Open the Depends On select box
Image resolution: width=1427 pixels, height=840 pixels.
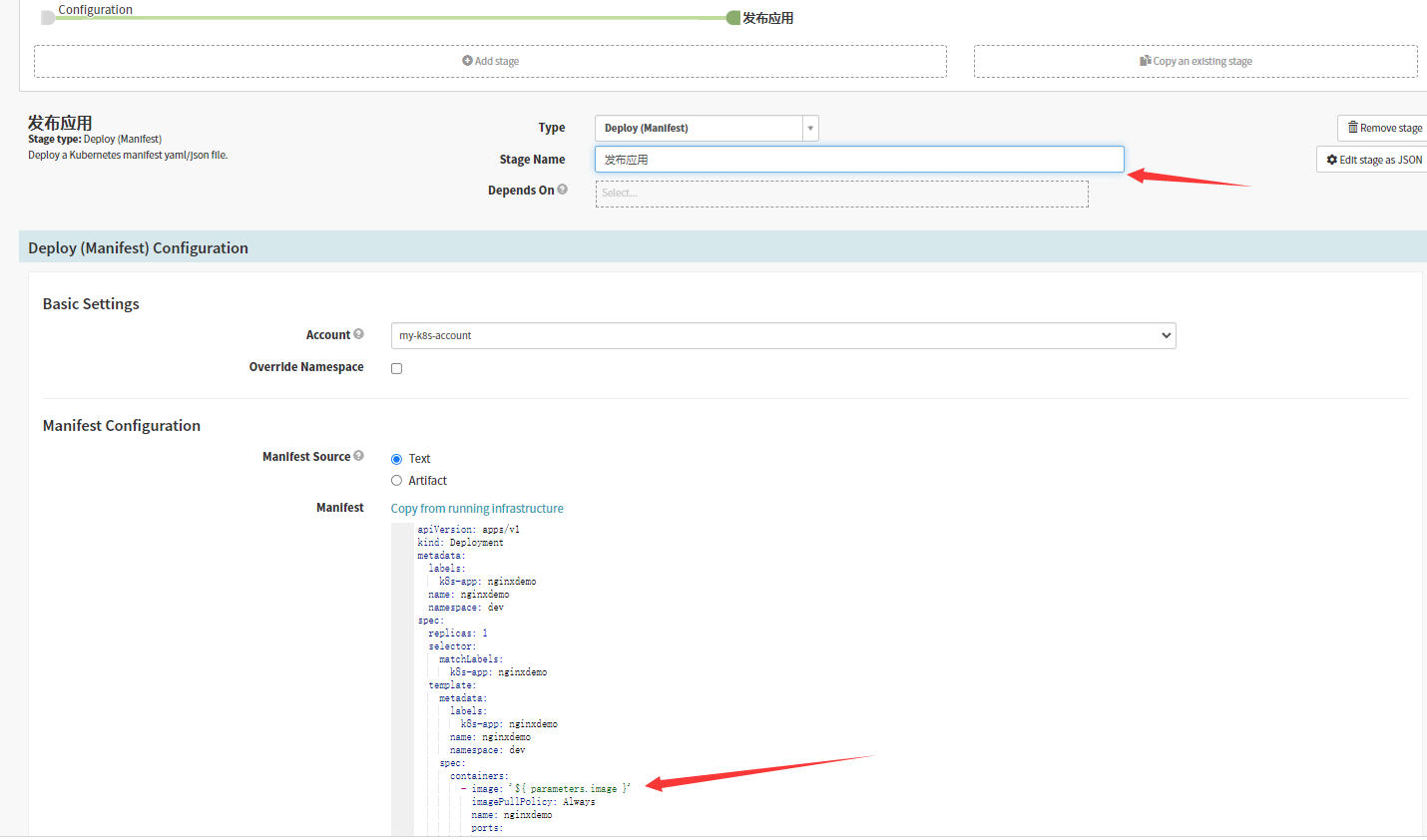(842, 194)
